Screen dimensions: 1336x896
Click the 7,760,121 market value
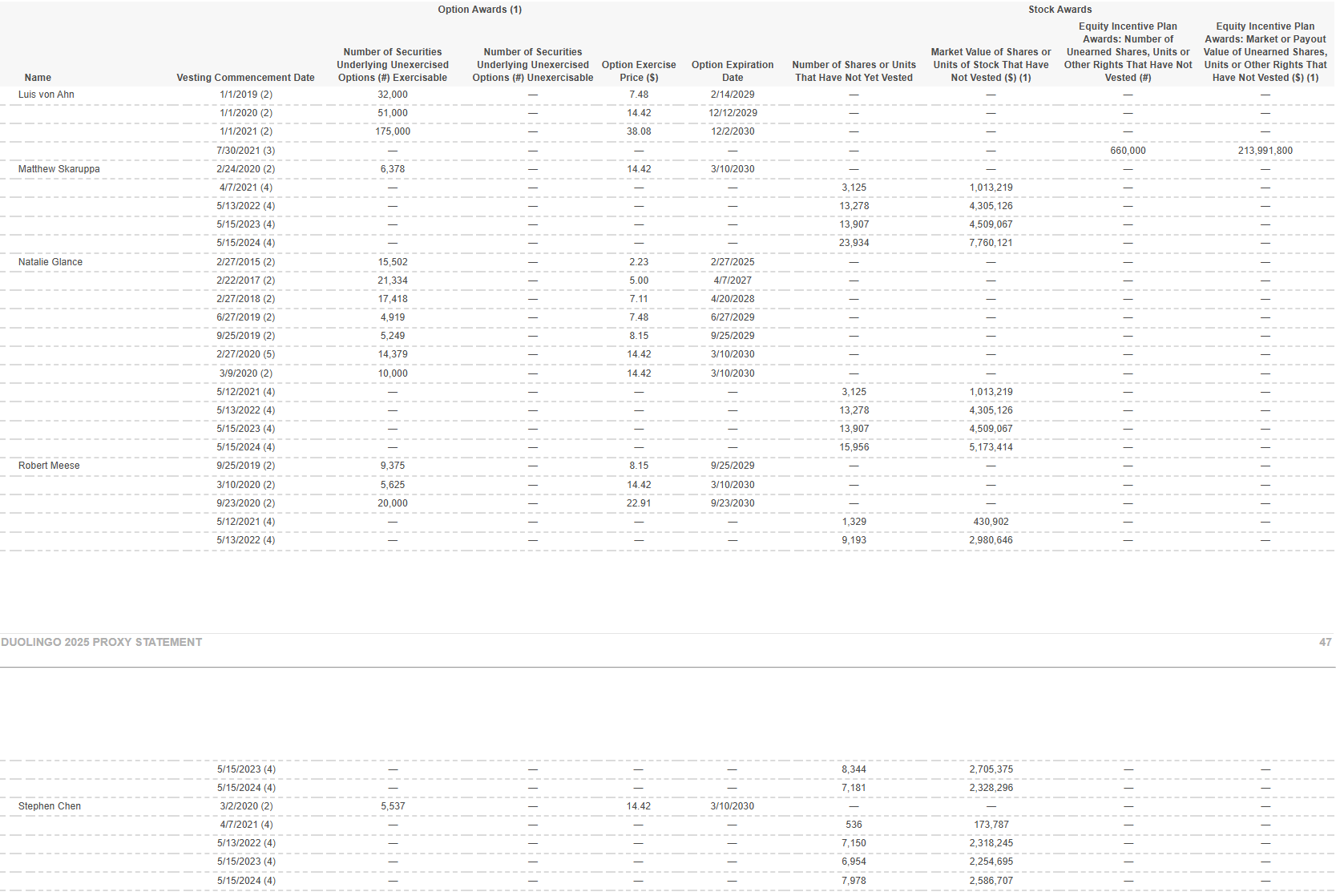991,243
